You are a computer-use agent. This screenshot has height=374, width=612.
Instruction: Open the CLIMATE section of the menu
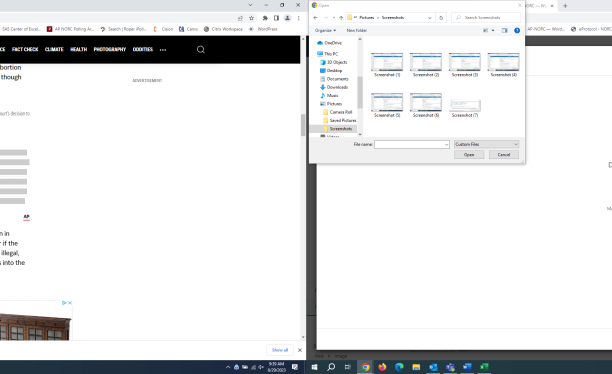click(54, 50)
